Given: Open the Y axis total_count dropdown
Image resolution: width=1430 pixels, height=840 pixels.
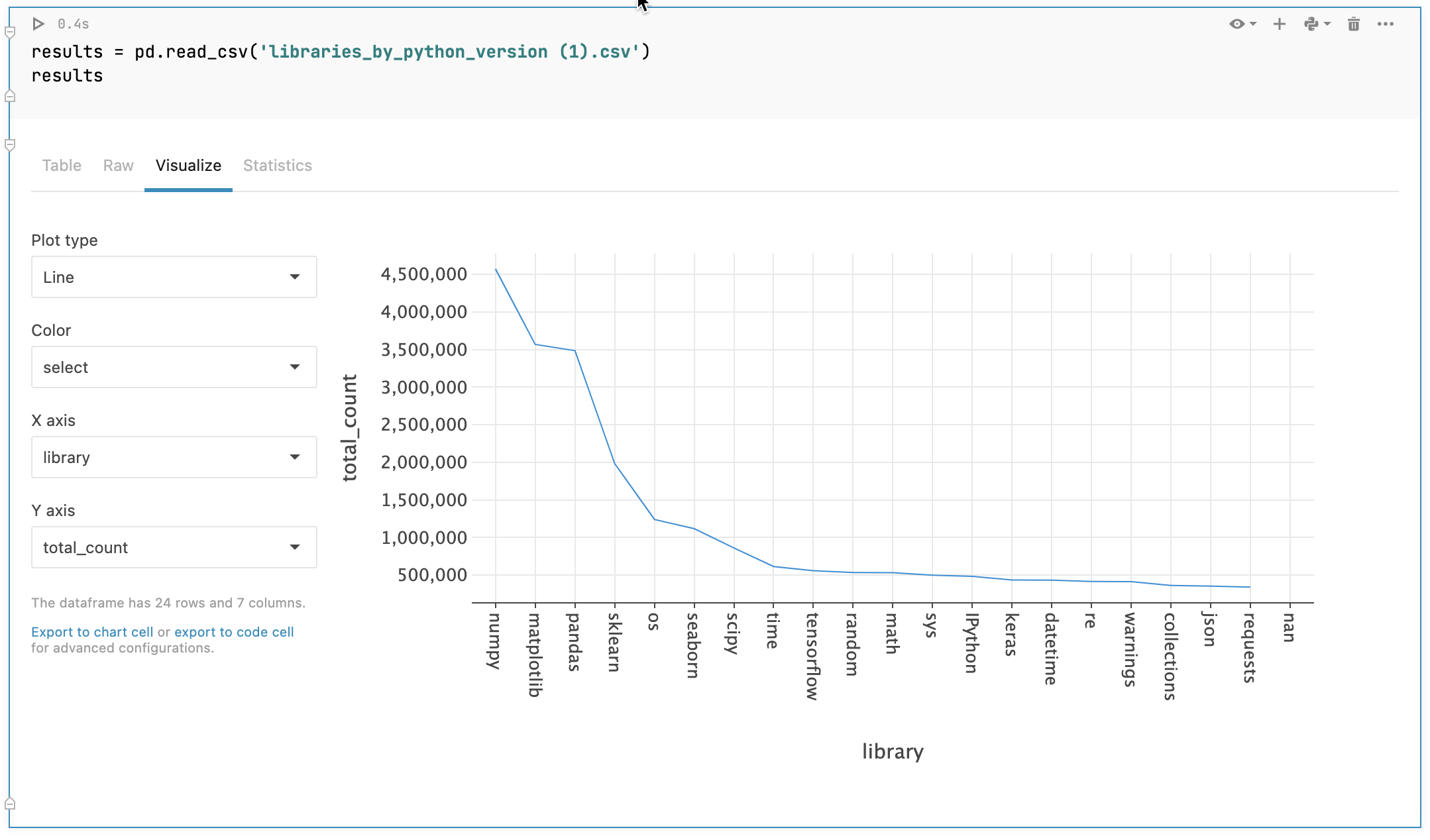Looking at the screenshot, I should (x=174, y=547).
